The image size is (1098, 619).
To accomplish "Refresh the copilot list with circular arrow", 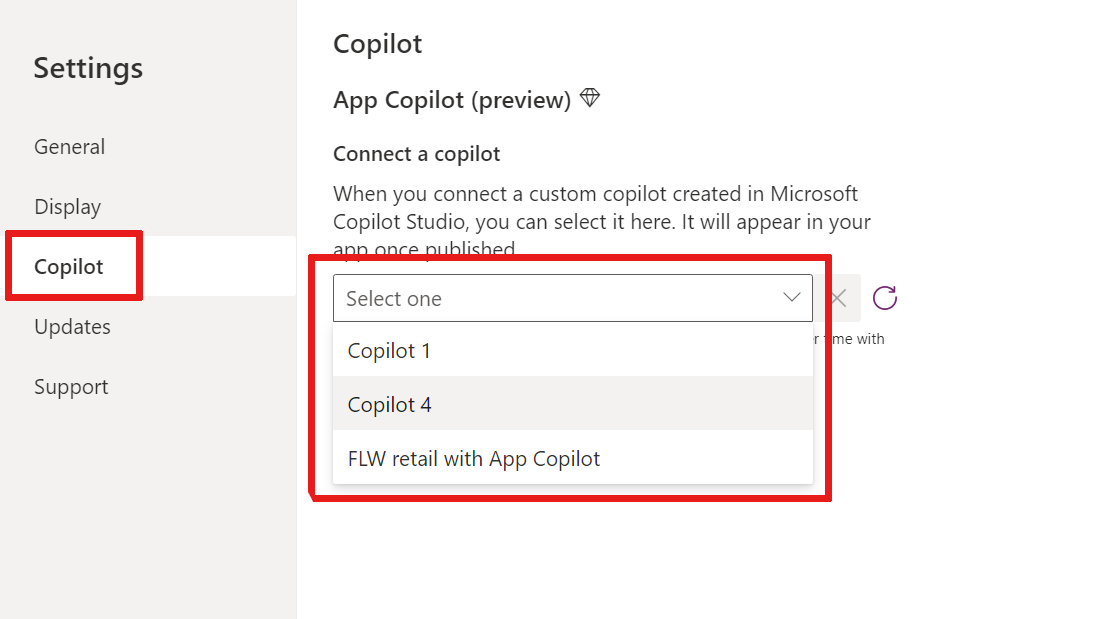I will 884,298.
